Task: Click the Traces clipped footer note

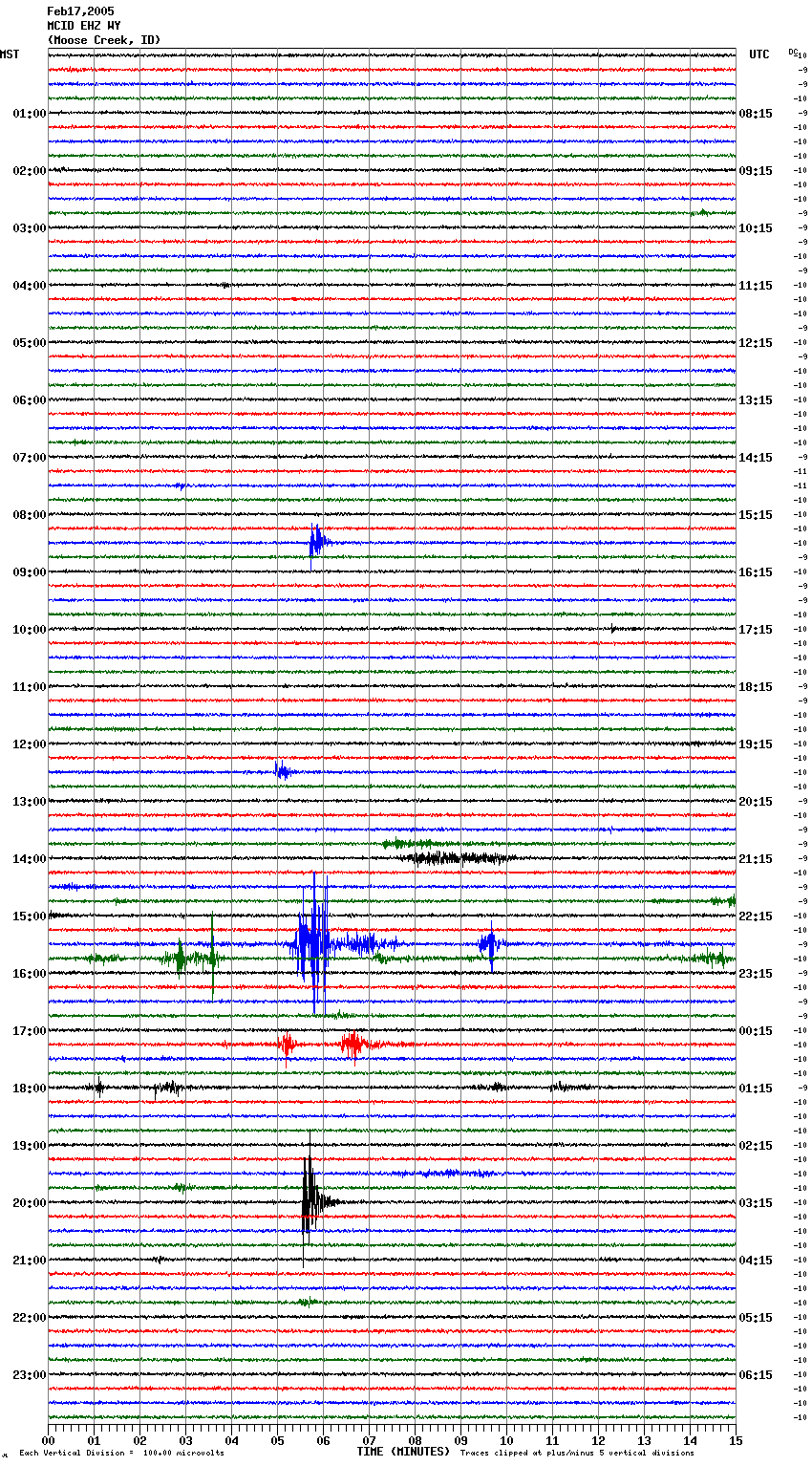Action: click(x=577, y=1454)
